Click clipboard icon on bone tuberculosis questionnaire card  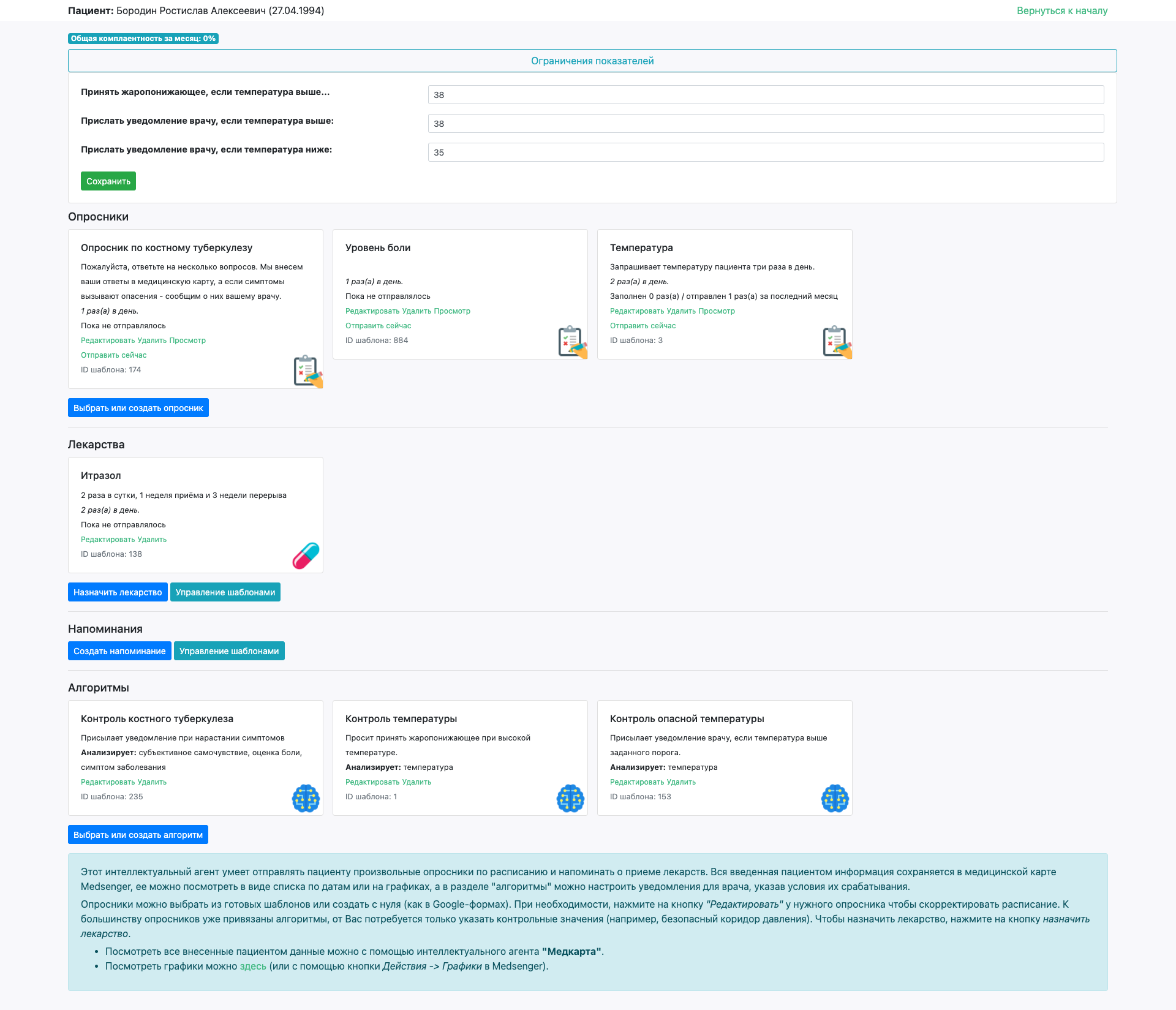307,371
